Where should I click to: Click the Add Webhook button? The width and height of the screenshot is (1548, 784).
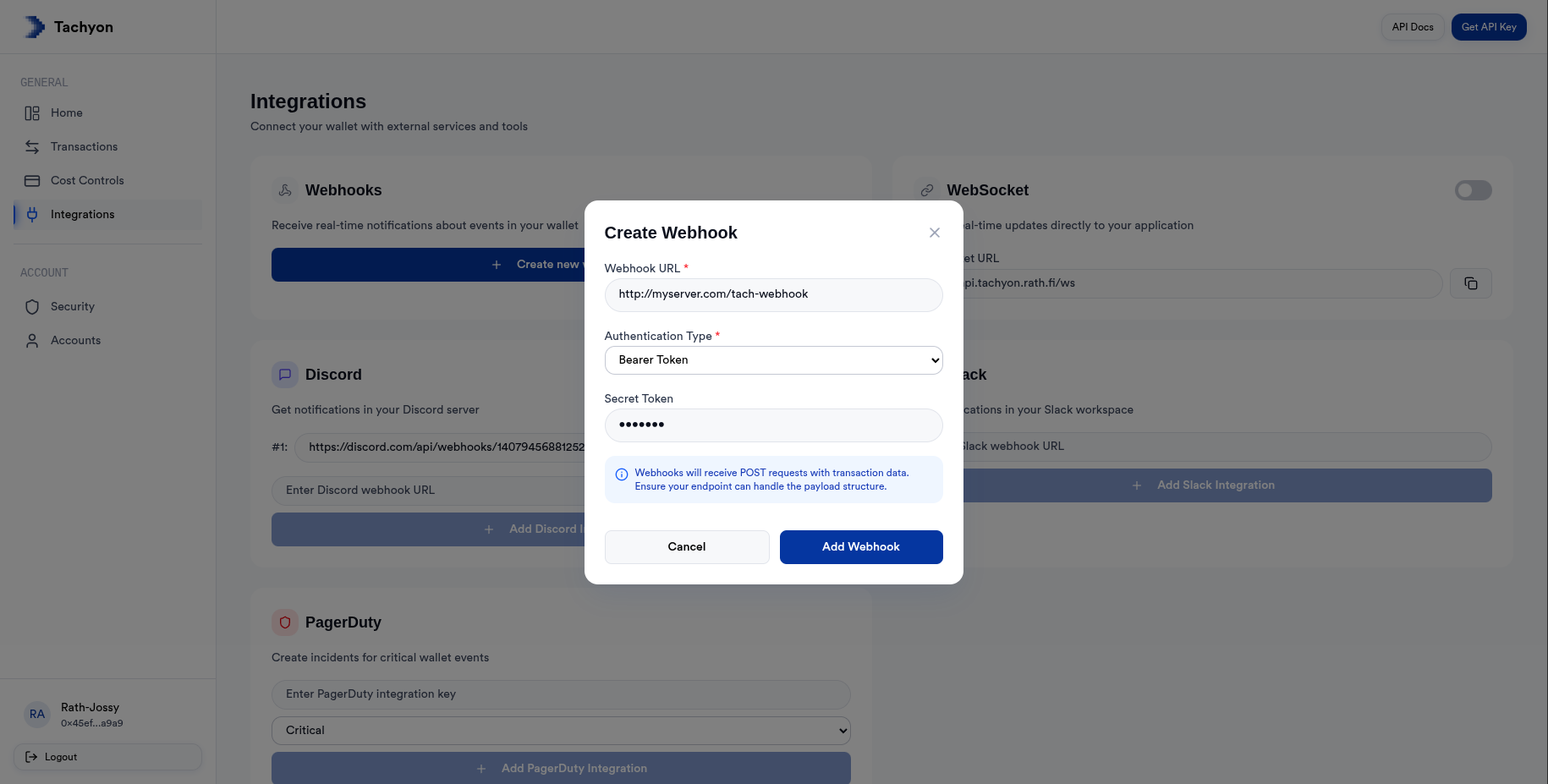coord(860,546)
